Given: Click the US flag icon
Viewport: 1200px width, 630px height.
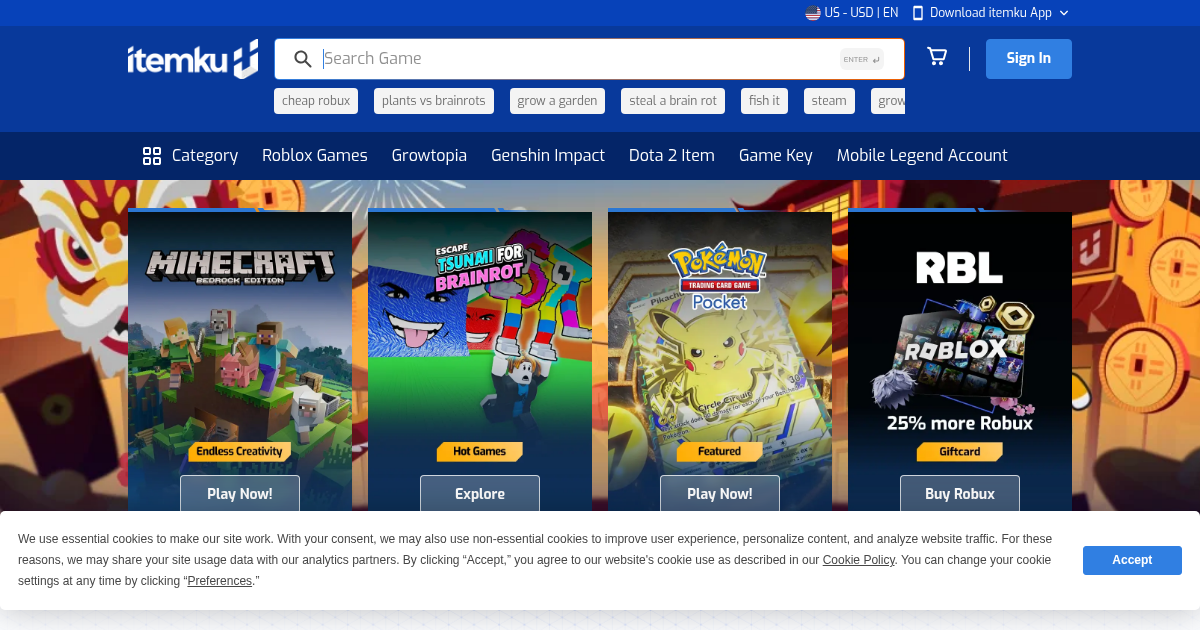Looking at the screenshot, I should point(813,13).
